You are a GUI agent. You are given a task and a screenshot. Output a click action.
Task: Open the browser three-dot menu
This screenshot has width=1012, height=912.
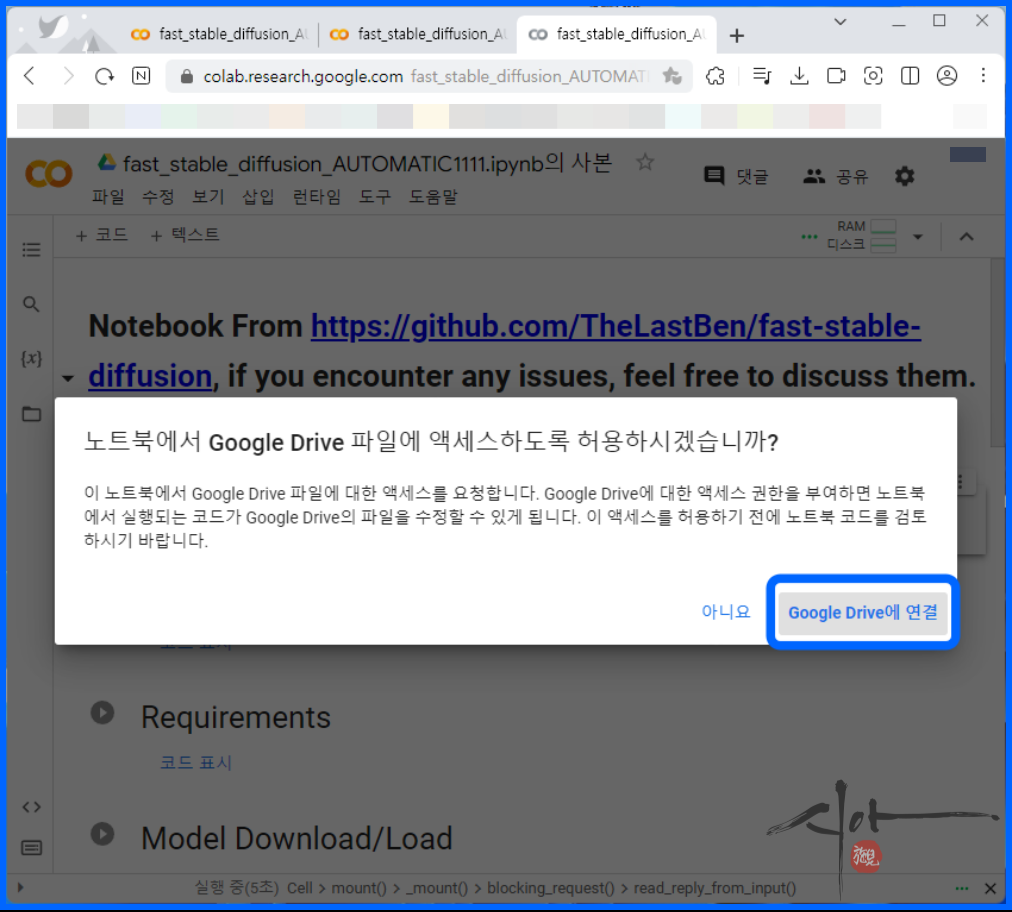(x=983, y=76)
